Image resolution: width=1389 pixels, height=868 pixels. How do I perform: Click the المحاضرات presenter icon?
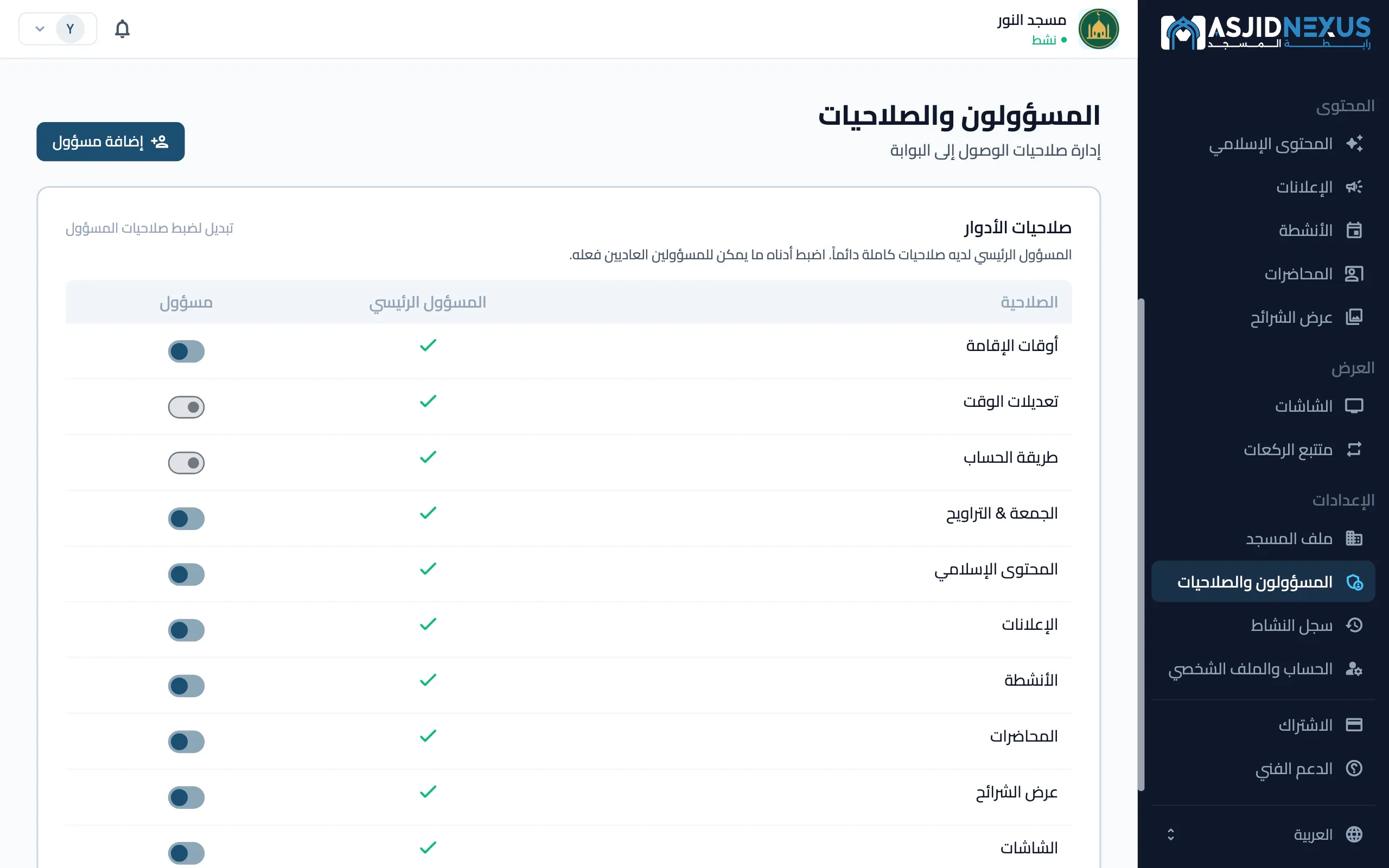pos(1354,274)
